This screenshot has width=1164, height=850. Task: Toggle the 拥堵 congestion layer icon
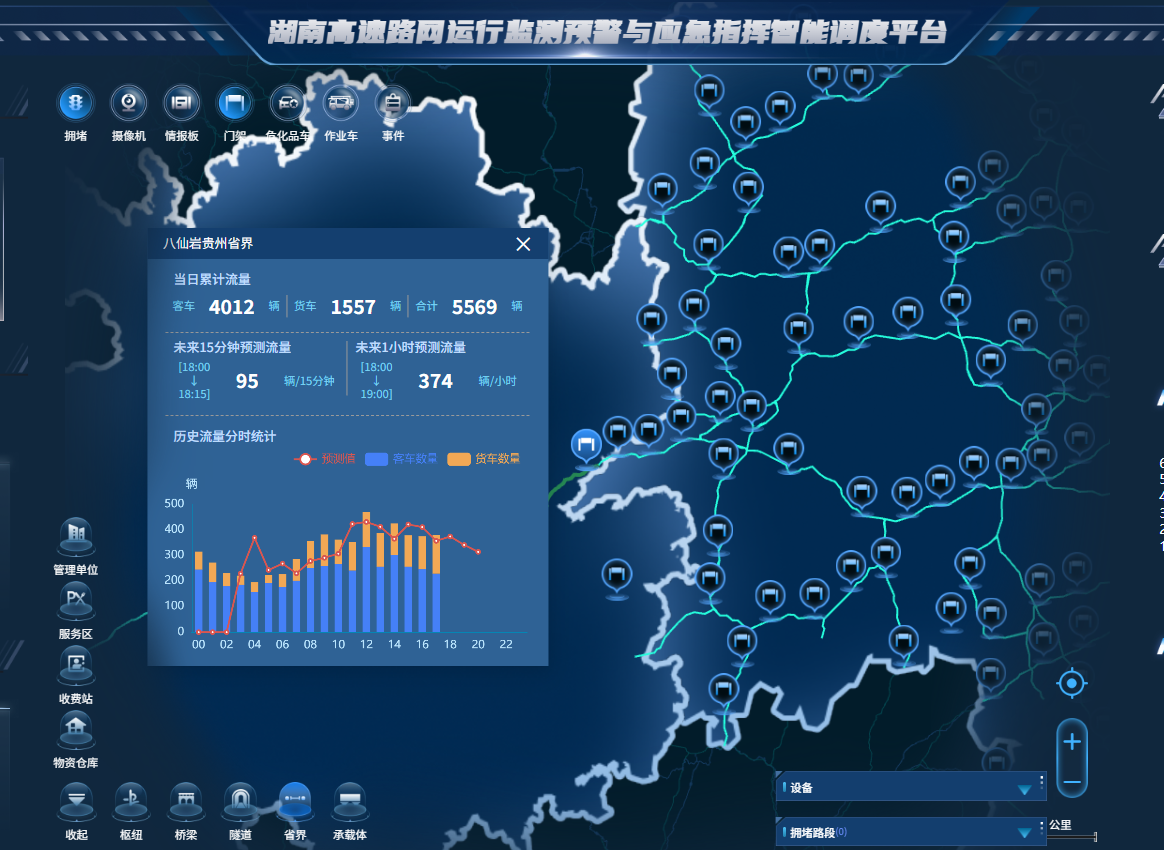pos(76,103)
